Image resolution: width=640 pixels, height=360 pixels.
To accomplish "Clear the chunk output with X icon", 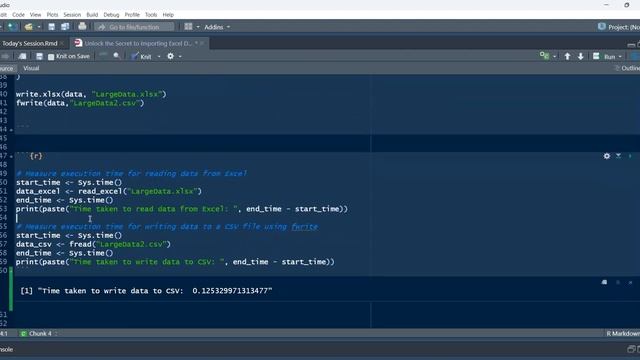I will [x=630, y=282].
